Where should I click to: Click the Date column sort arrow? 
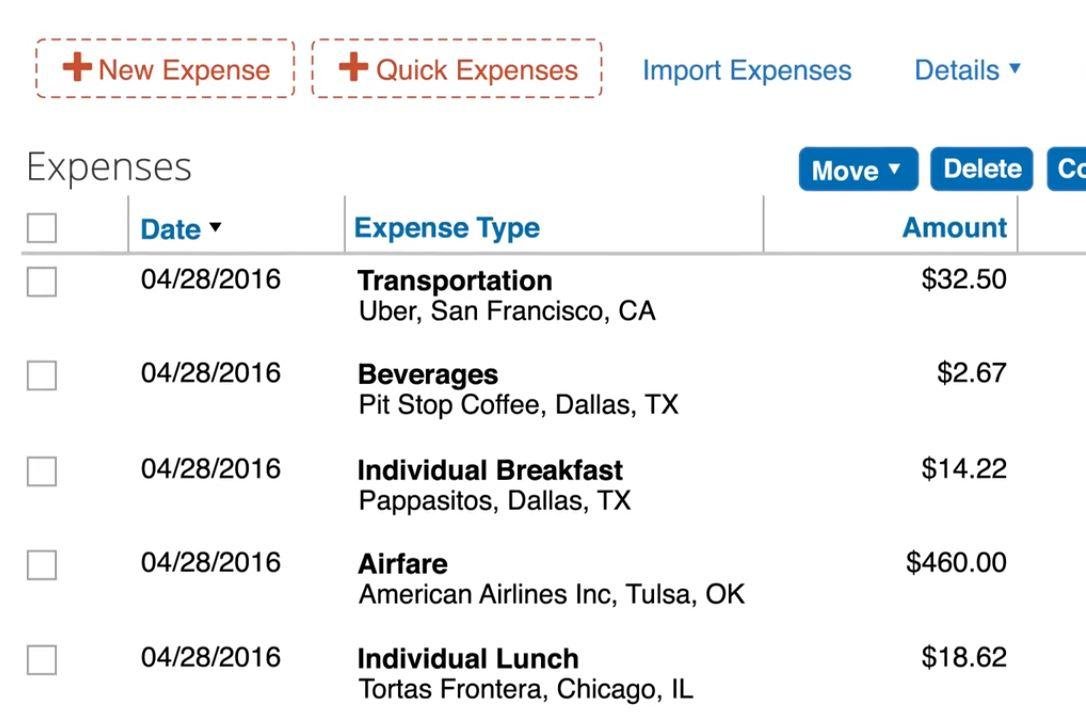215,228
